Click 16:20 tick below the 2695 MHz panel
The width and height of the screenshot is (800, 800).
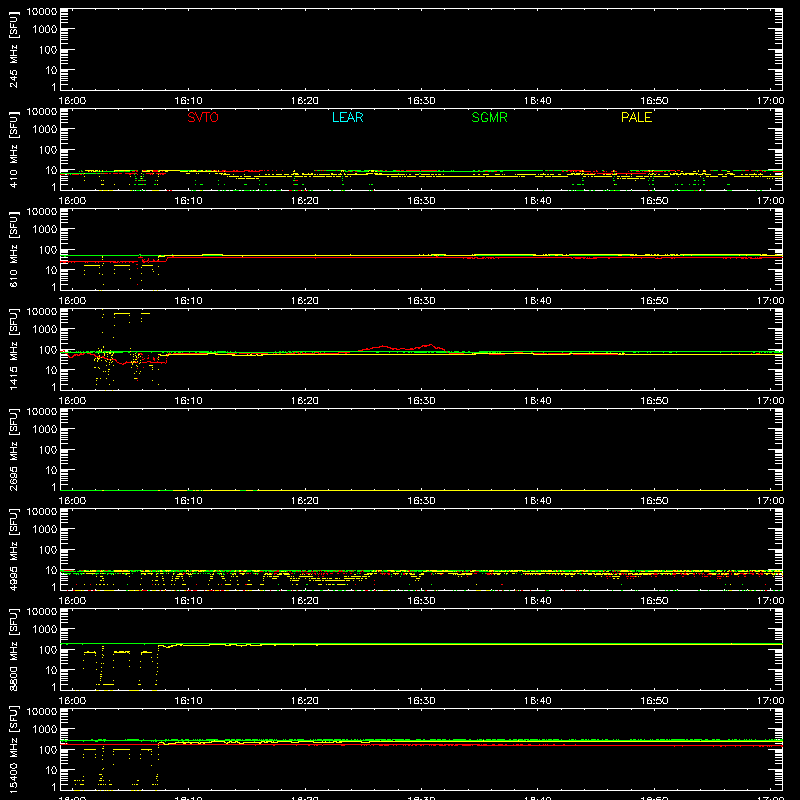(x=305, y=501)
